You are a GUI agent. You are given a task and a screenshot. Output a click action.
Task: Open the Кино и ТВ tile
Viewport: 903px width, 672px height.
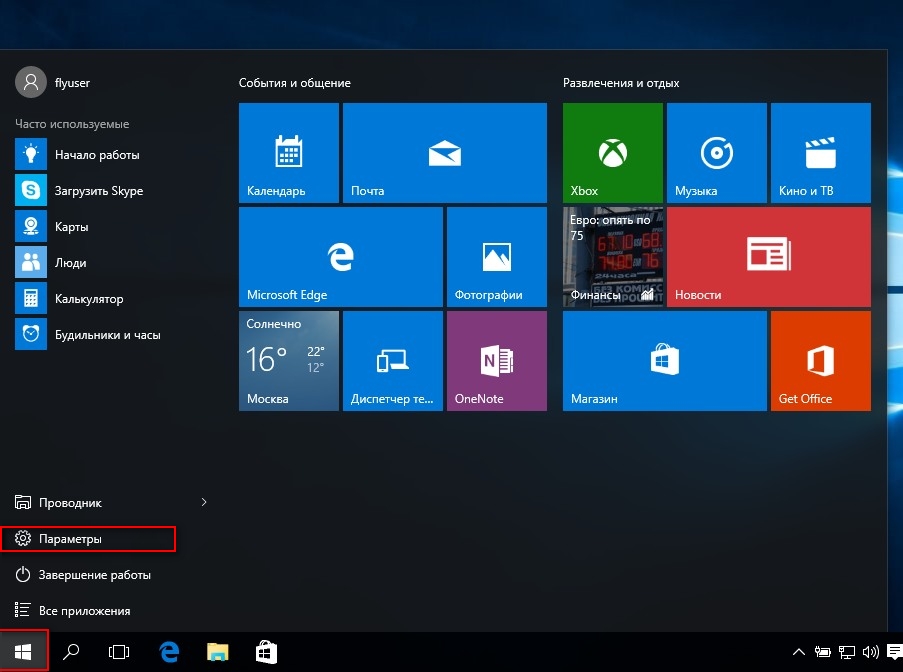[x=821, y=153]
